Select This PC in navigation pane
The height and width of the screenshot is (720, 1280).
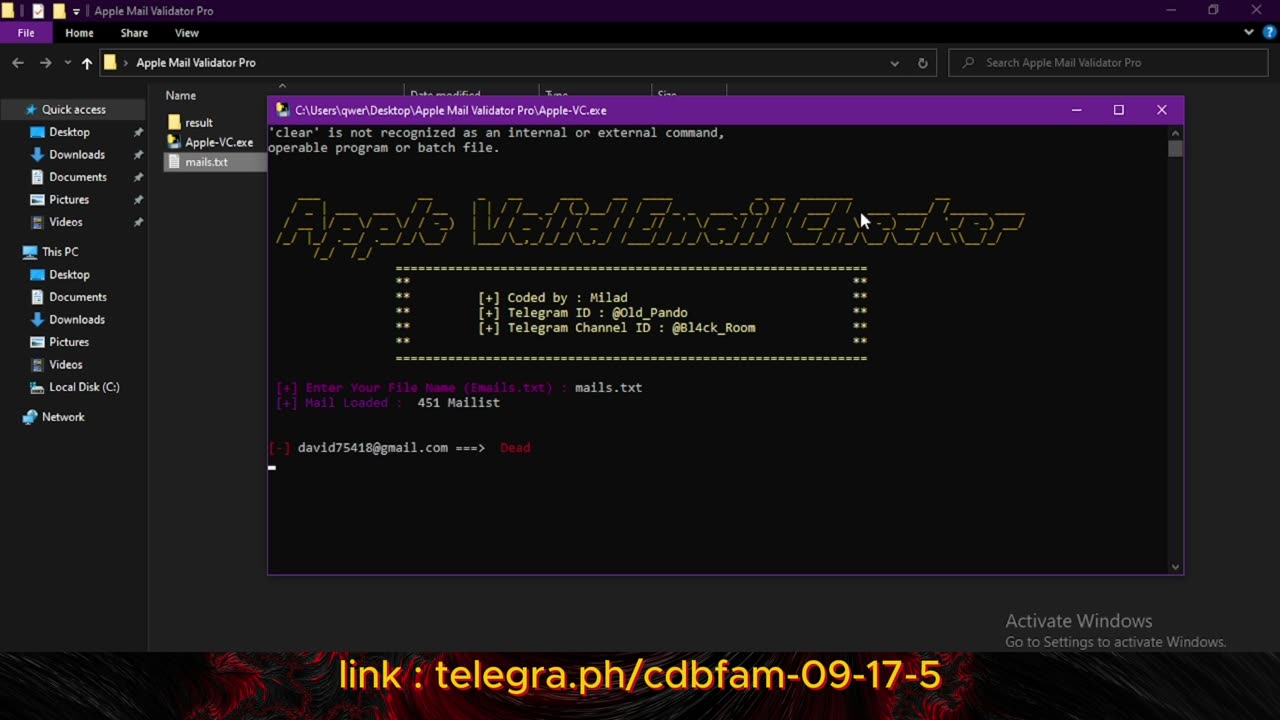click(x=60, y=252)
